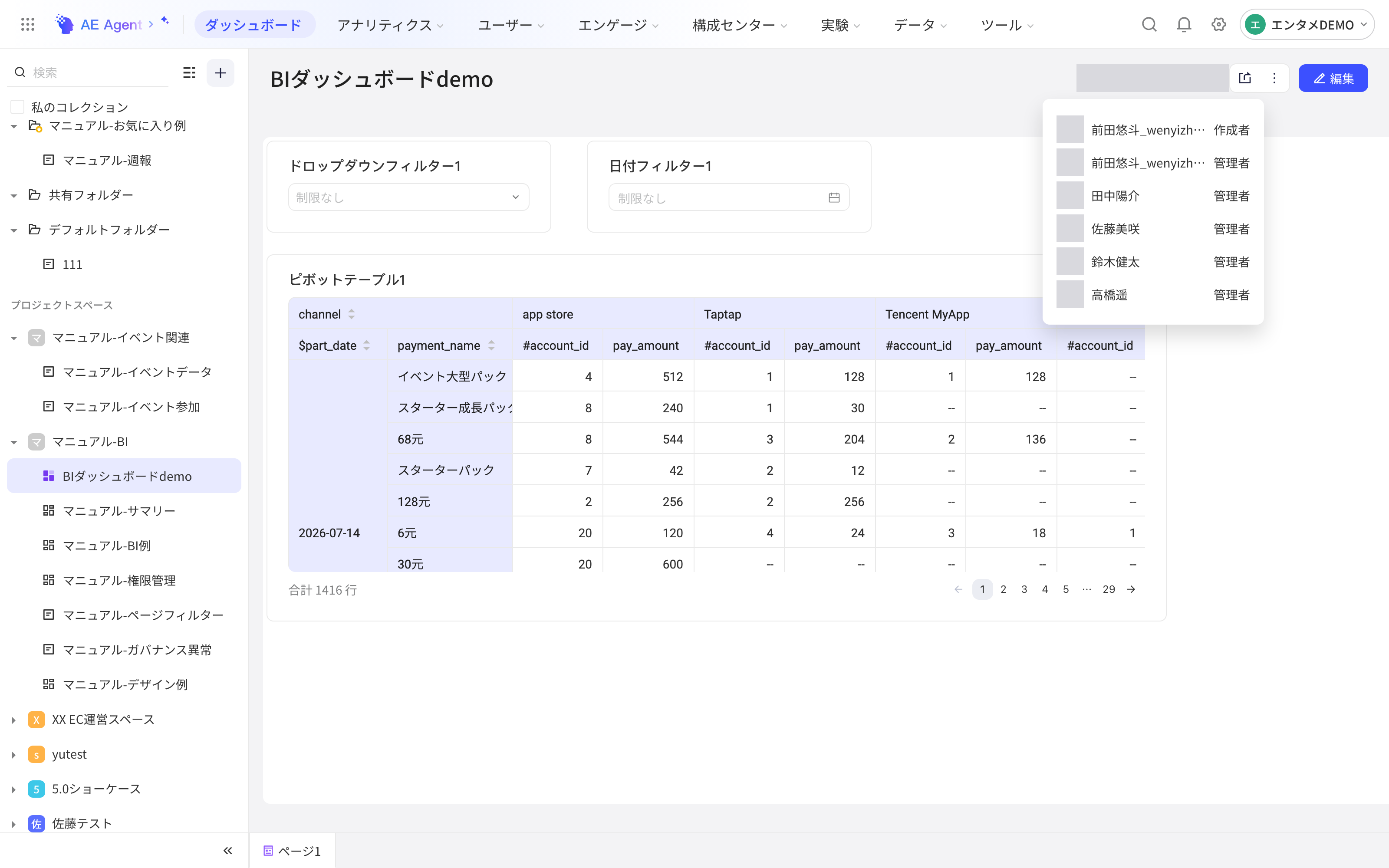Collapse the 共有フォルダー folder
The image size is (1389, 868).
coord(14,196)
